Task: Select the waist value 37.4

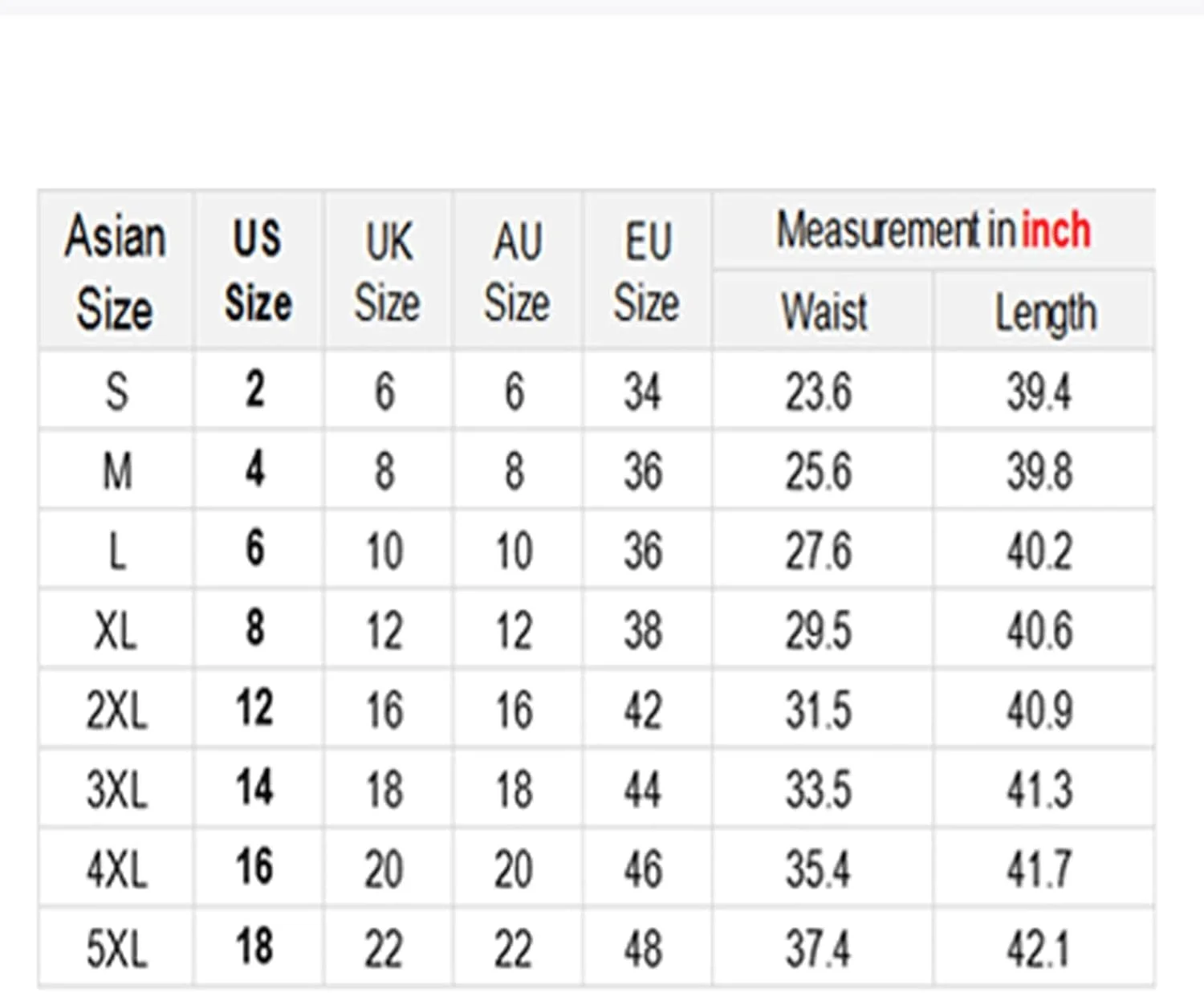Action: pyautogui.click(x=818, y=949)
